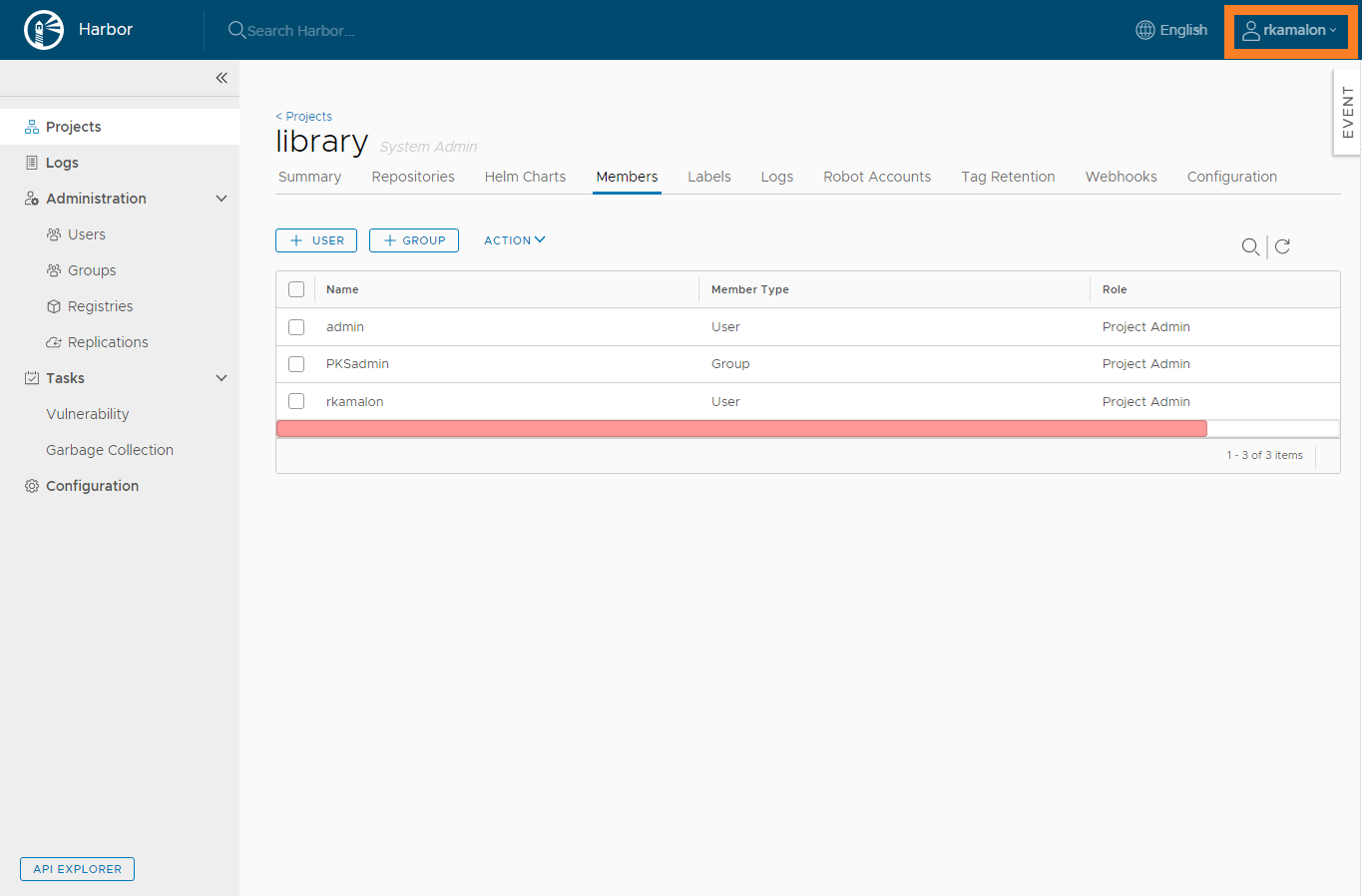Click the Harbor logo icon
This screenshot has height=896, width=1362.
point(44,30)
